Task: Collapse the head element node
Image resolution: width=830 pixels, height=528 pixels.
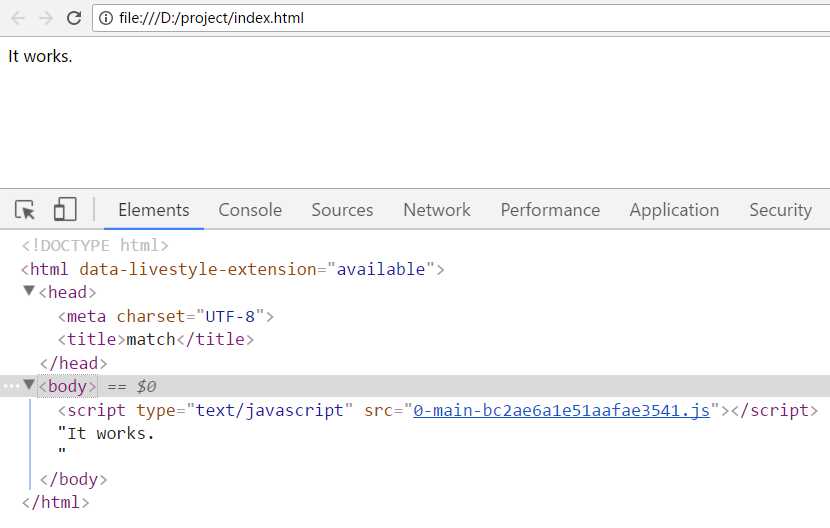Action: point(29,292)
